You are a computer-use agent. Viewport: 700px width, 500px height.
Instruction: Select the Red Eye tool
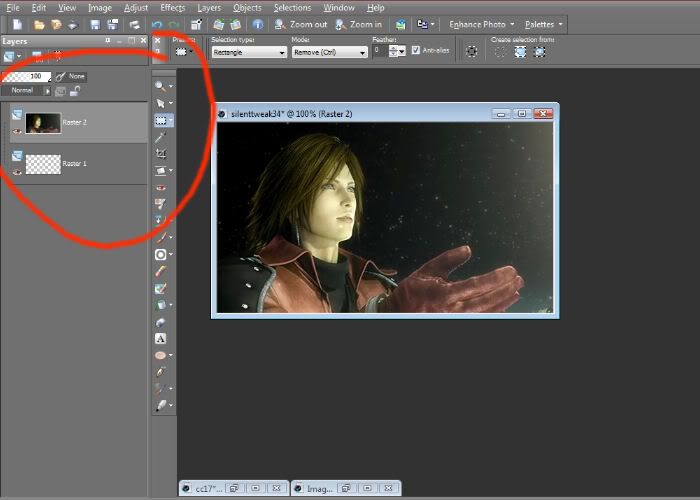tap(161, 188)
